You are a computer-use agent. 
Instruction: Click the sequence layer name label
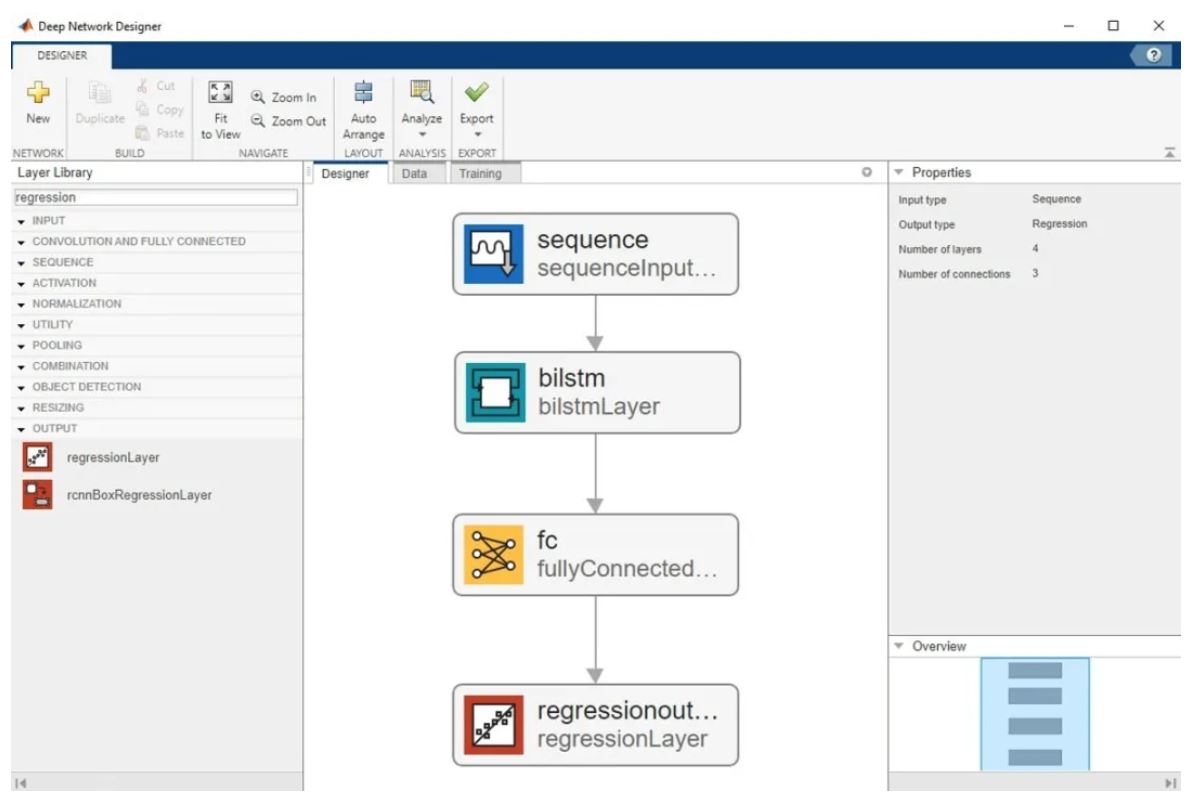coord(593,239)
